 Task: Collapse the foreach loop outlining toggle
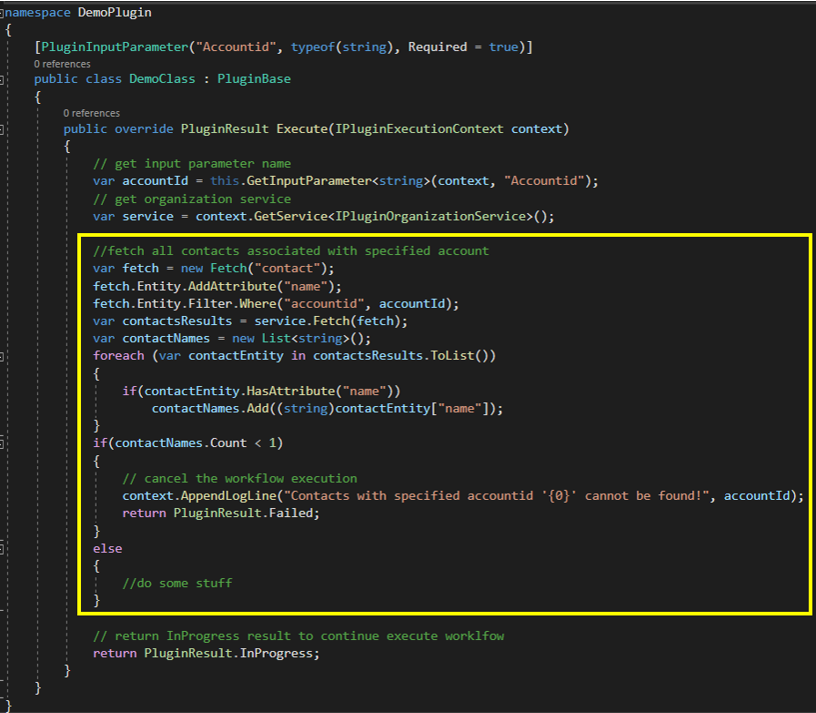point(2,356)
